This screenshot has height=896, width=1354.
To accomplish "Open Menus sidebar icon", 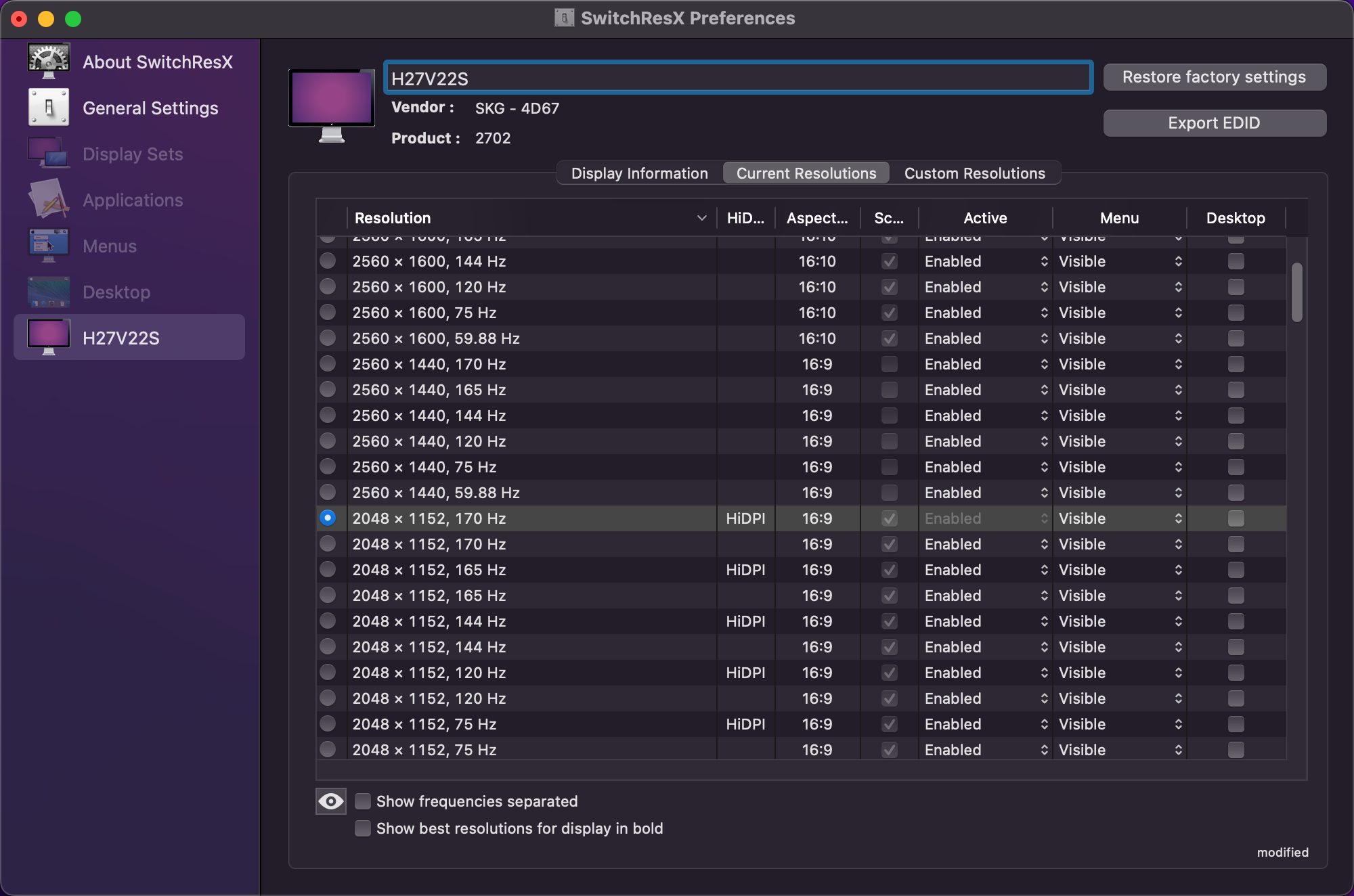I will (48, 246).
